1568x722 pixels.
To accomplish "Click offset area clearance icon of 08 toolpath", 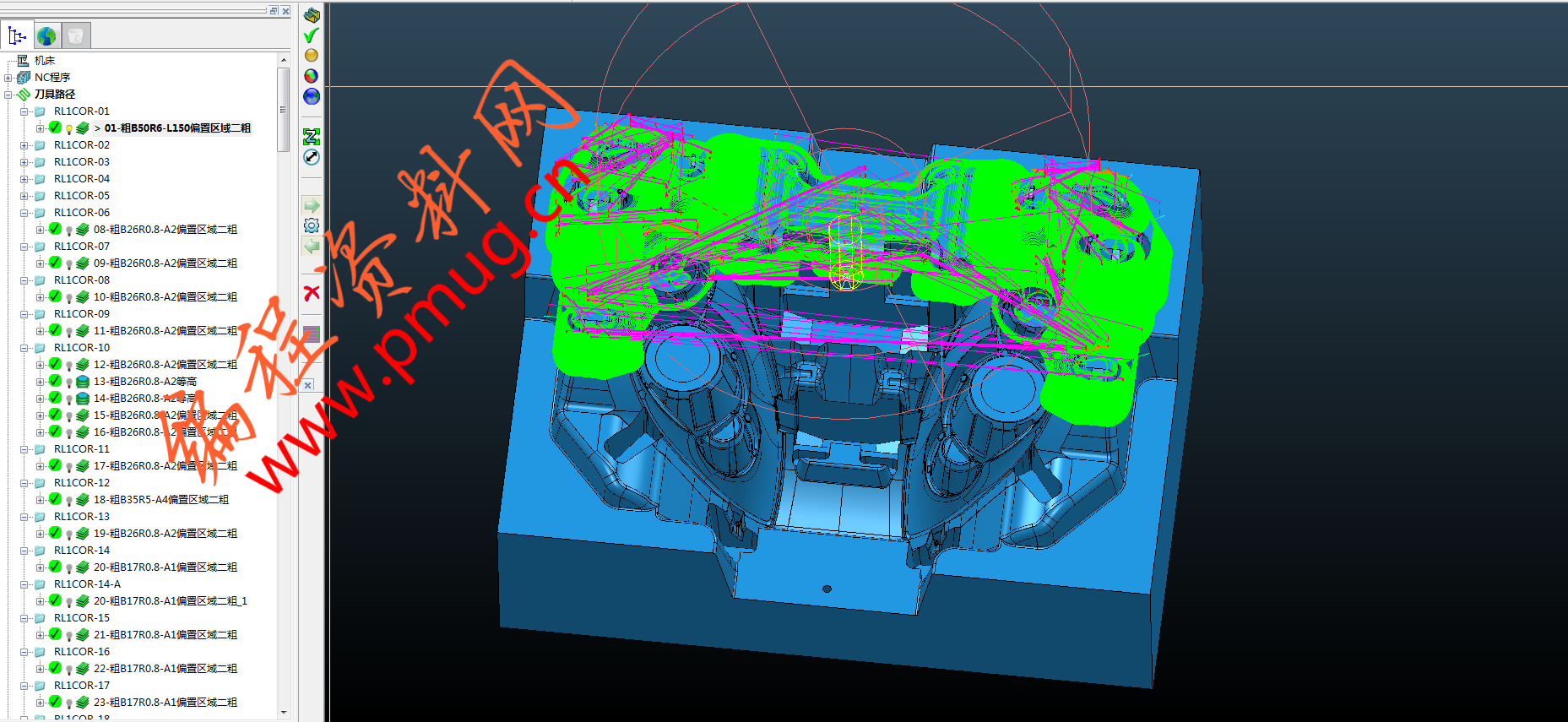I will point(83,230).
